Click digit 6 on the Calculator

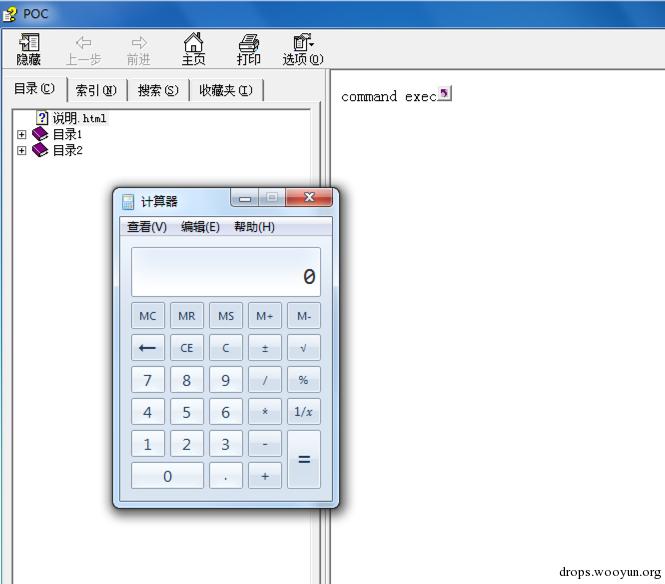[x=226, y=411]
